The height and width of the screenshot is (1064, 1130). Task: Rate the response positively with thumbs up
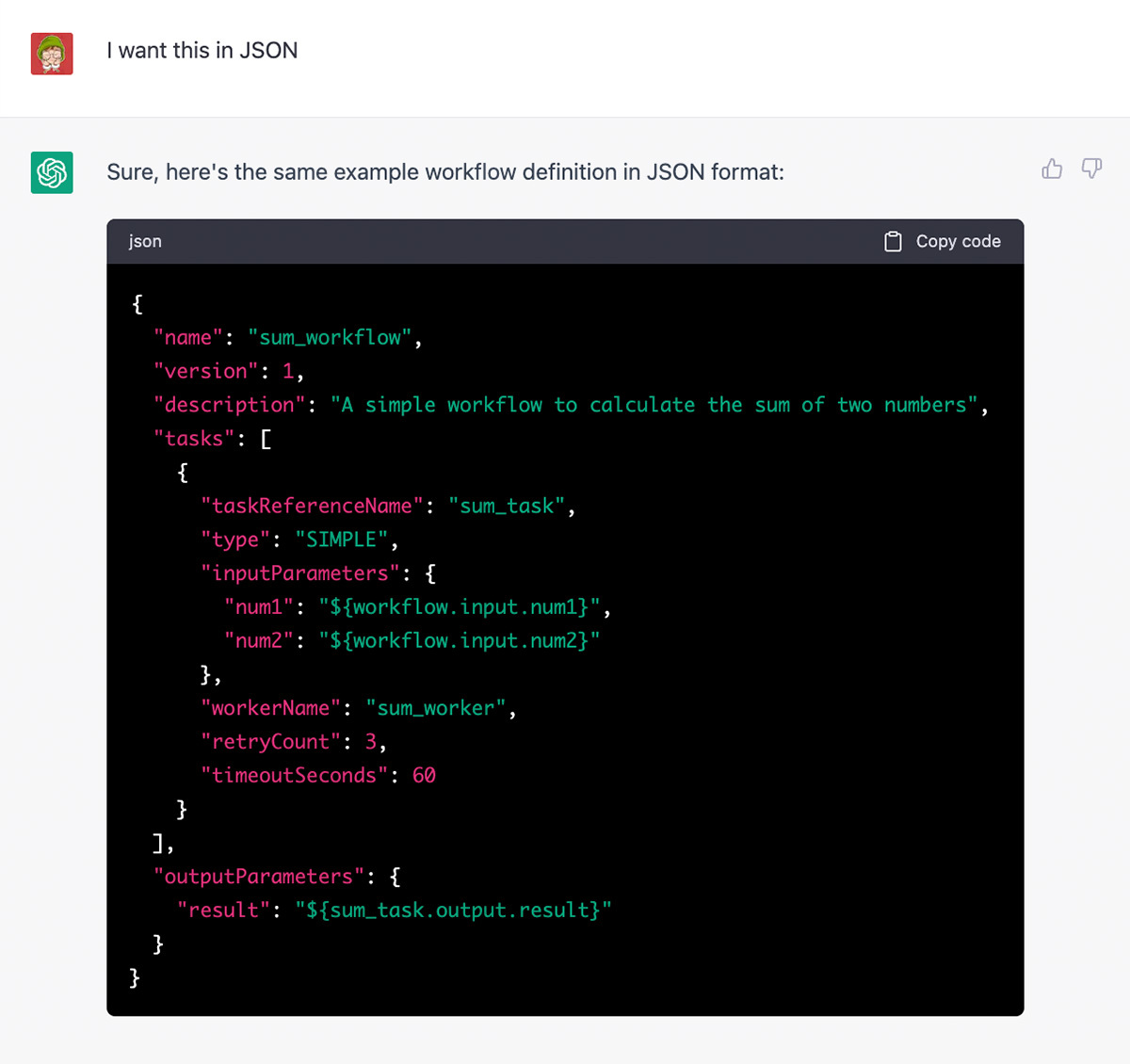(1052, 169)
